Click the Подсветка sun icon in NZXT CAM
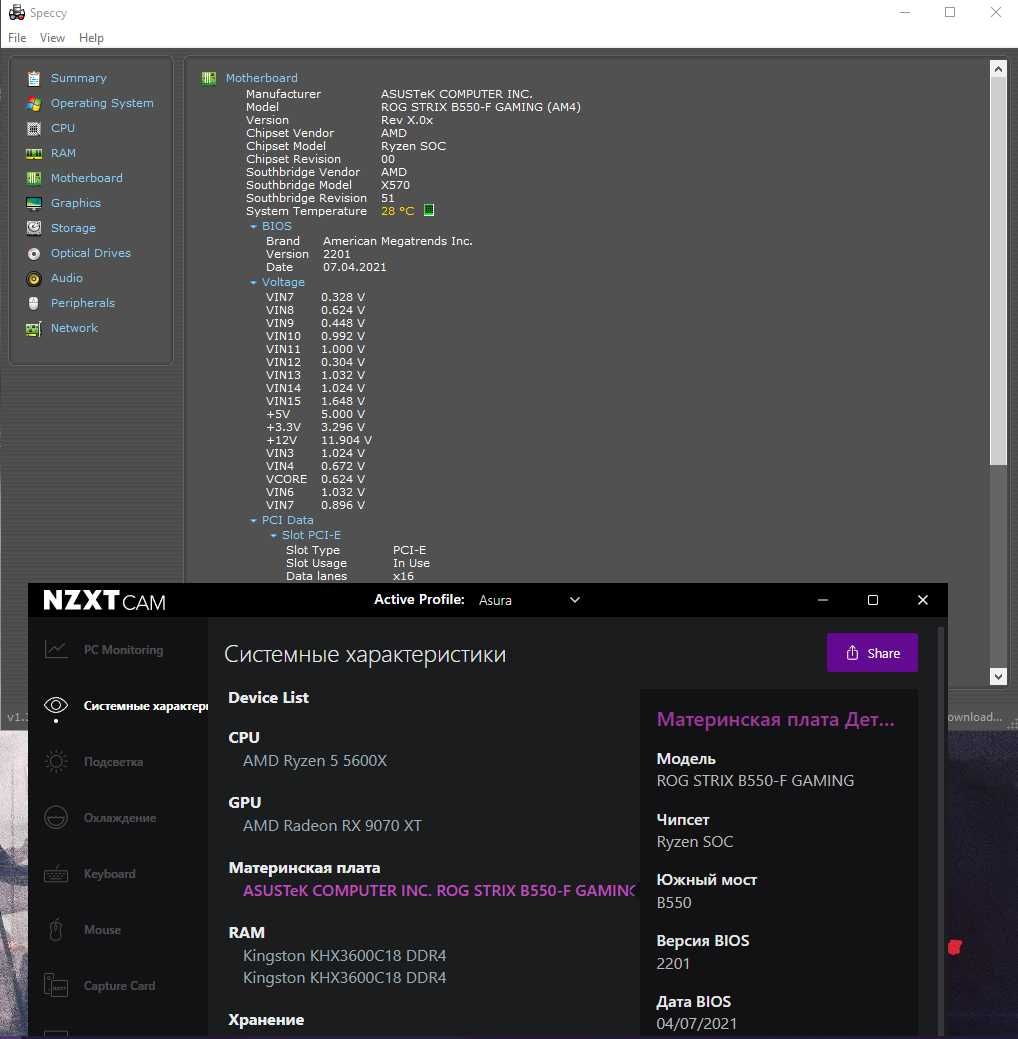1018x1039 pixels. (x=56, y=761)
